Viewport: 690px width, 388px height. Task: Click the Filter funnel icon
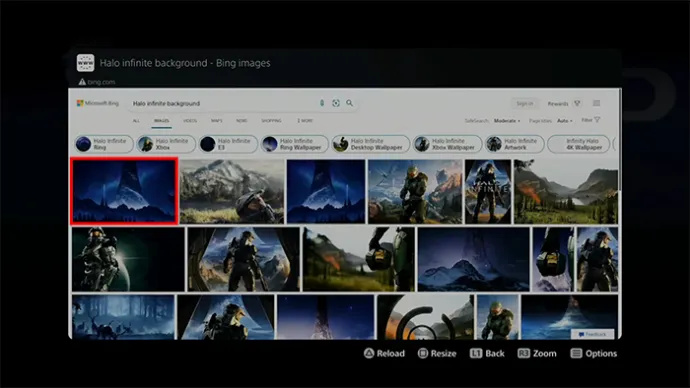(597, 120)
